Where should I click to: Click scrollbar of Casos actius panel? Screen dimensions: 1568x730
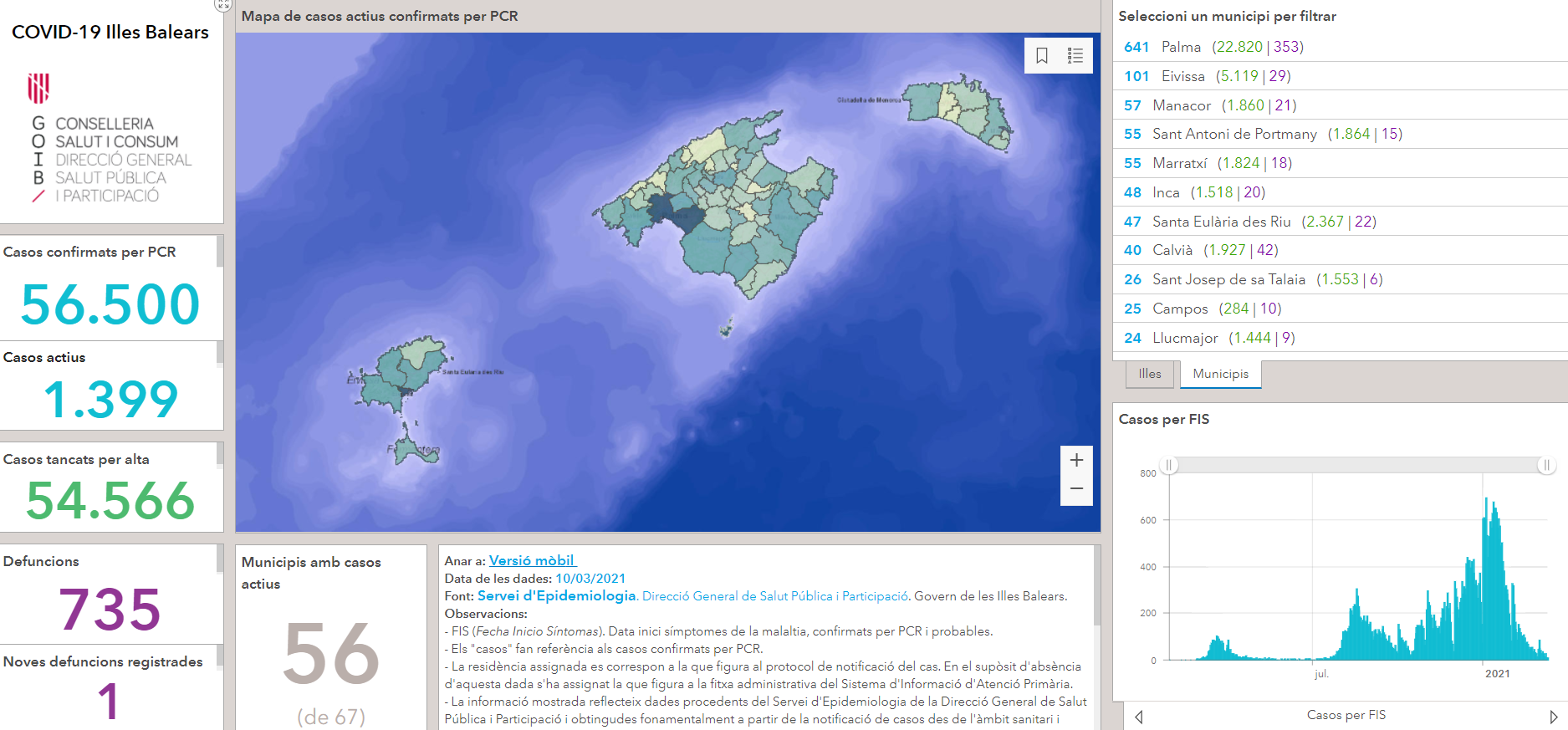pyautogui.click(x=220, y=354)
